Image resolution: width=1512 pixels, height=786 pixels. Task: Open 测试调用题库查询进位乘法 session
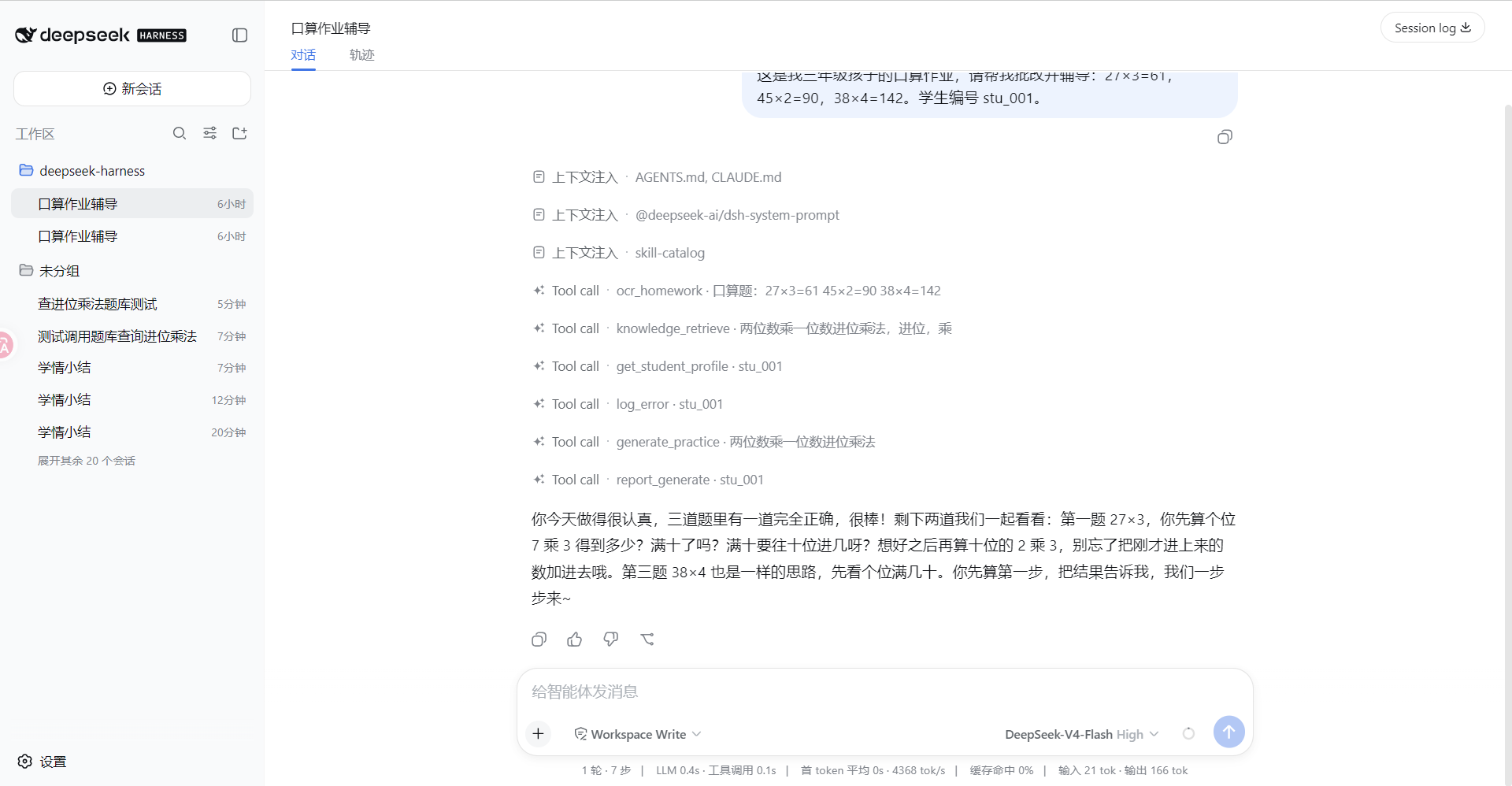[x=132, y=336]
